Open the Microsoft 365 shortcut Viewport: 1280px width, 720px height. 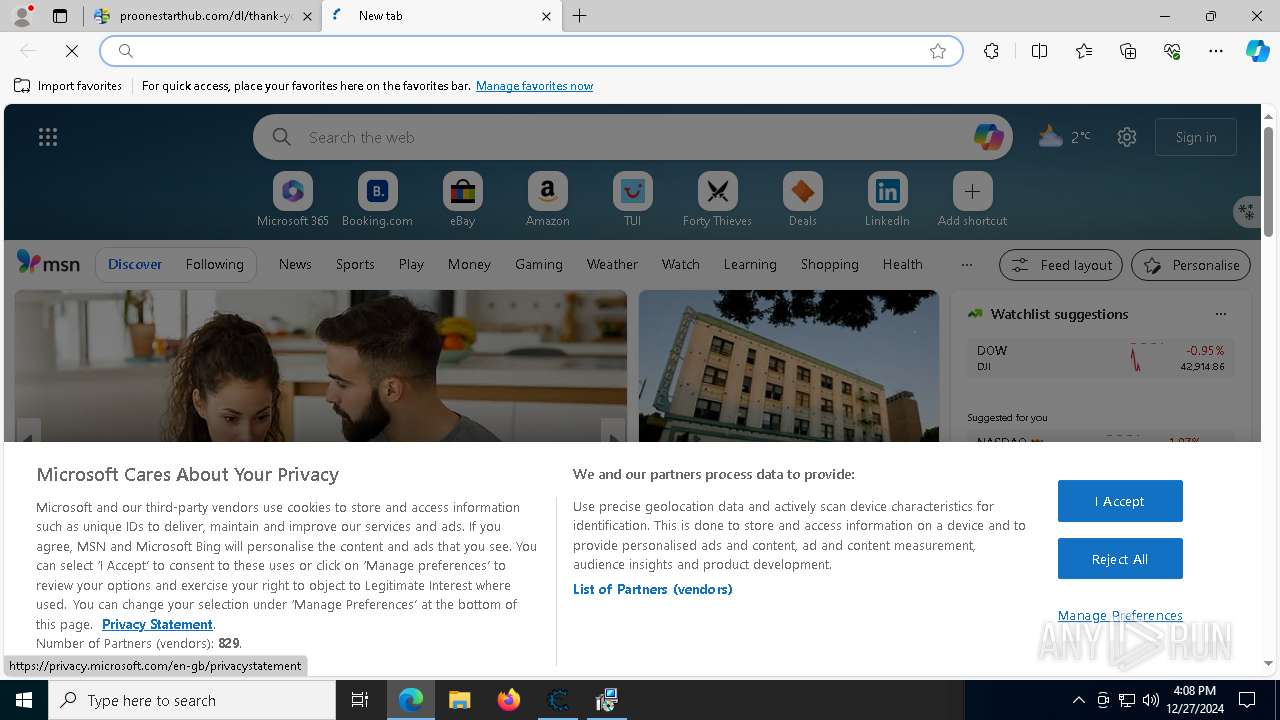[292, 199]
